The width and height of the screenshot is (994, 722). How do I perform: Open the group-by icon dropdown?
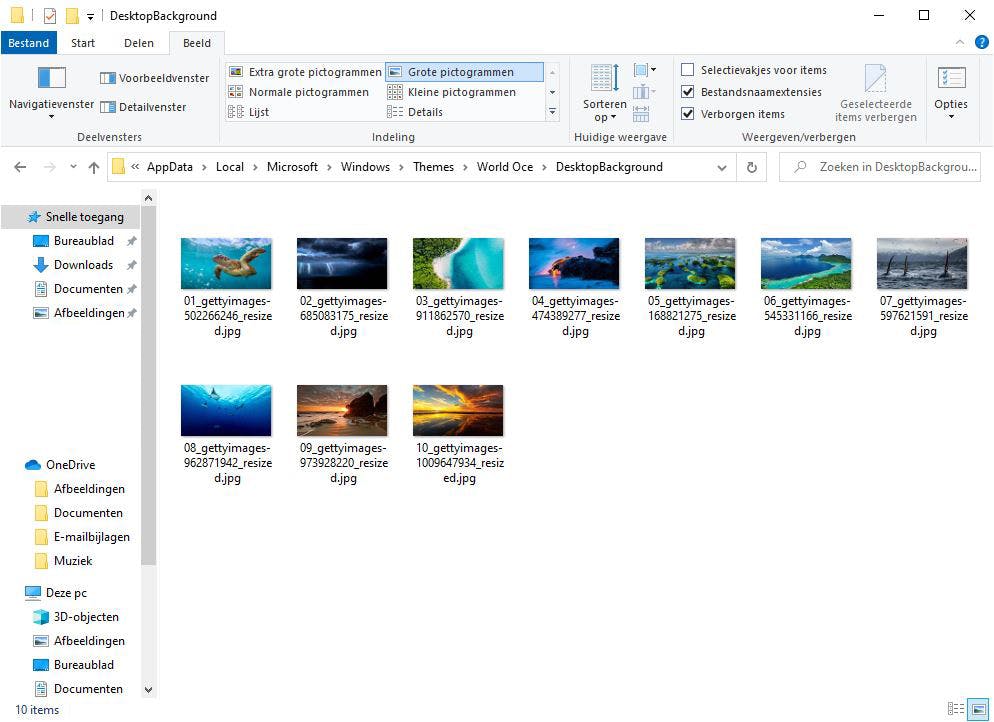[644, 70]
